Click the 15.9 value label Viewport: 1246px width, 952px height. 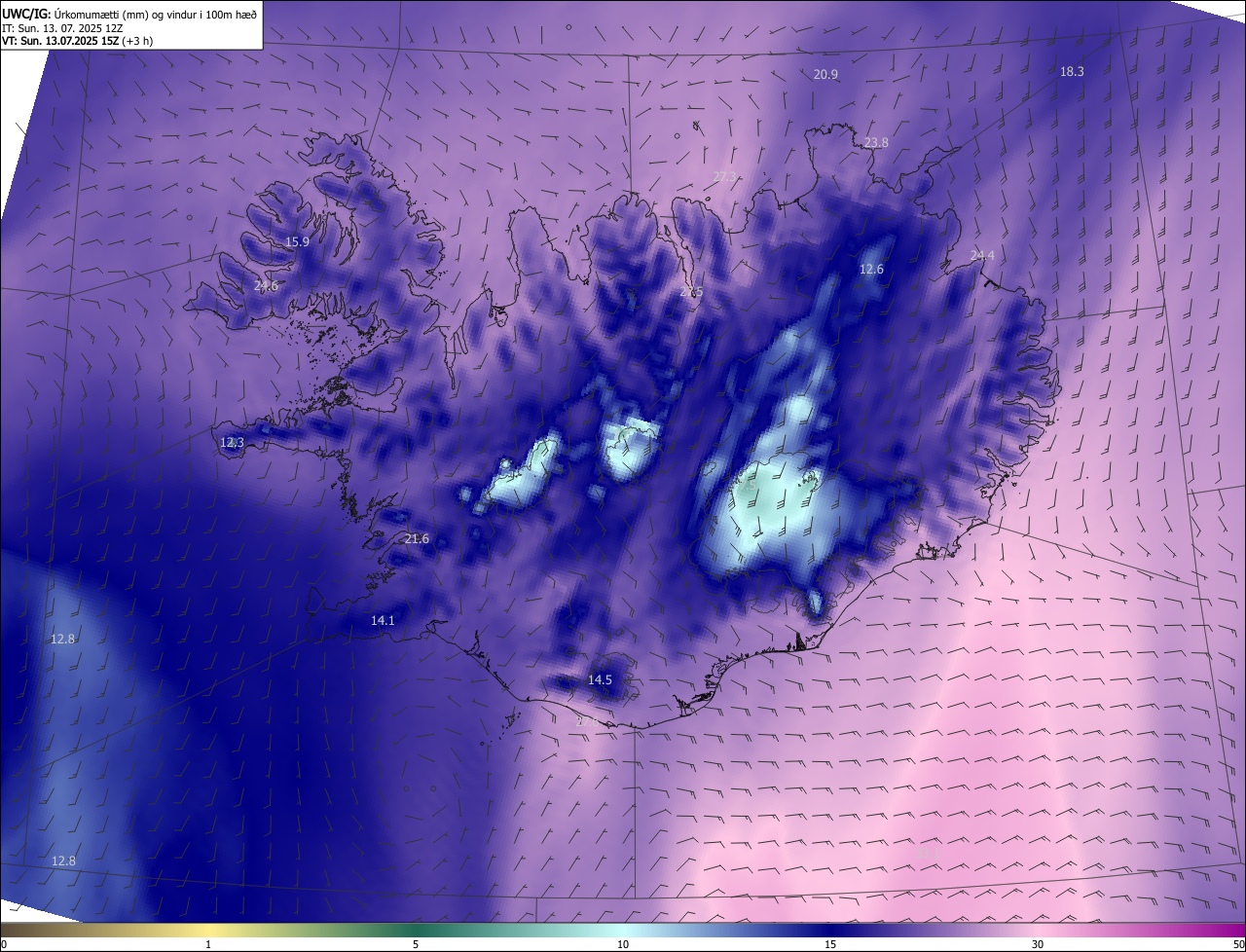[297, 242]
